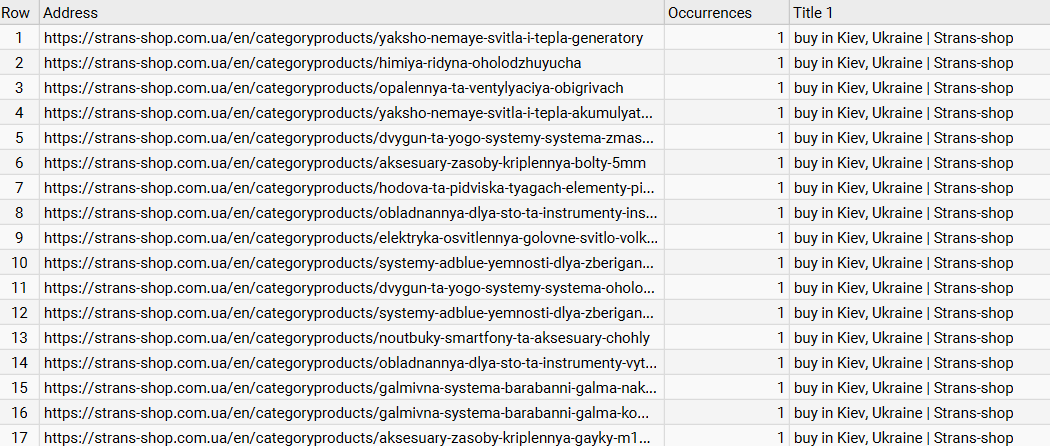
Task: Select the hodova-ta-pidviska-tyagach address
Action: [x=349, y=188]
